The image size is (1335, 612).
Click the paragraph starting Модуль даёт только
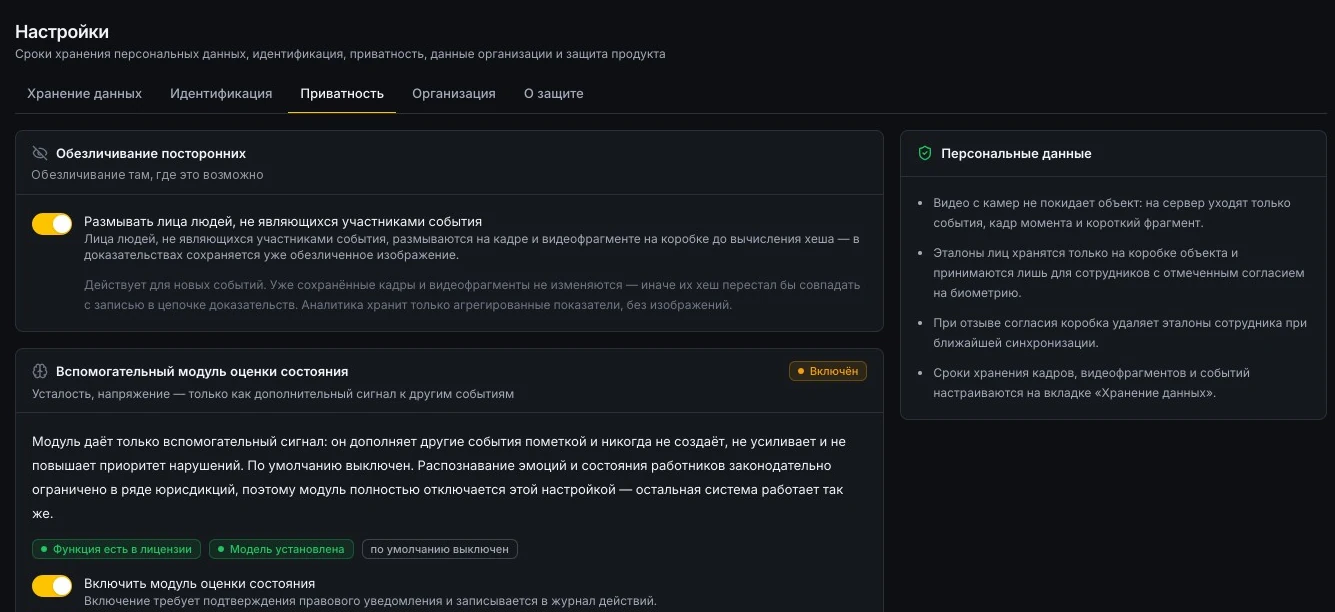tap(439, 478)
